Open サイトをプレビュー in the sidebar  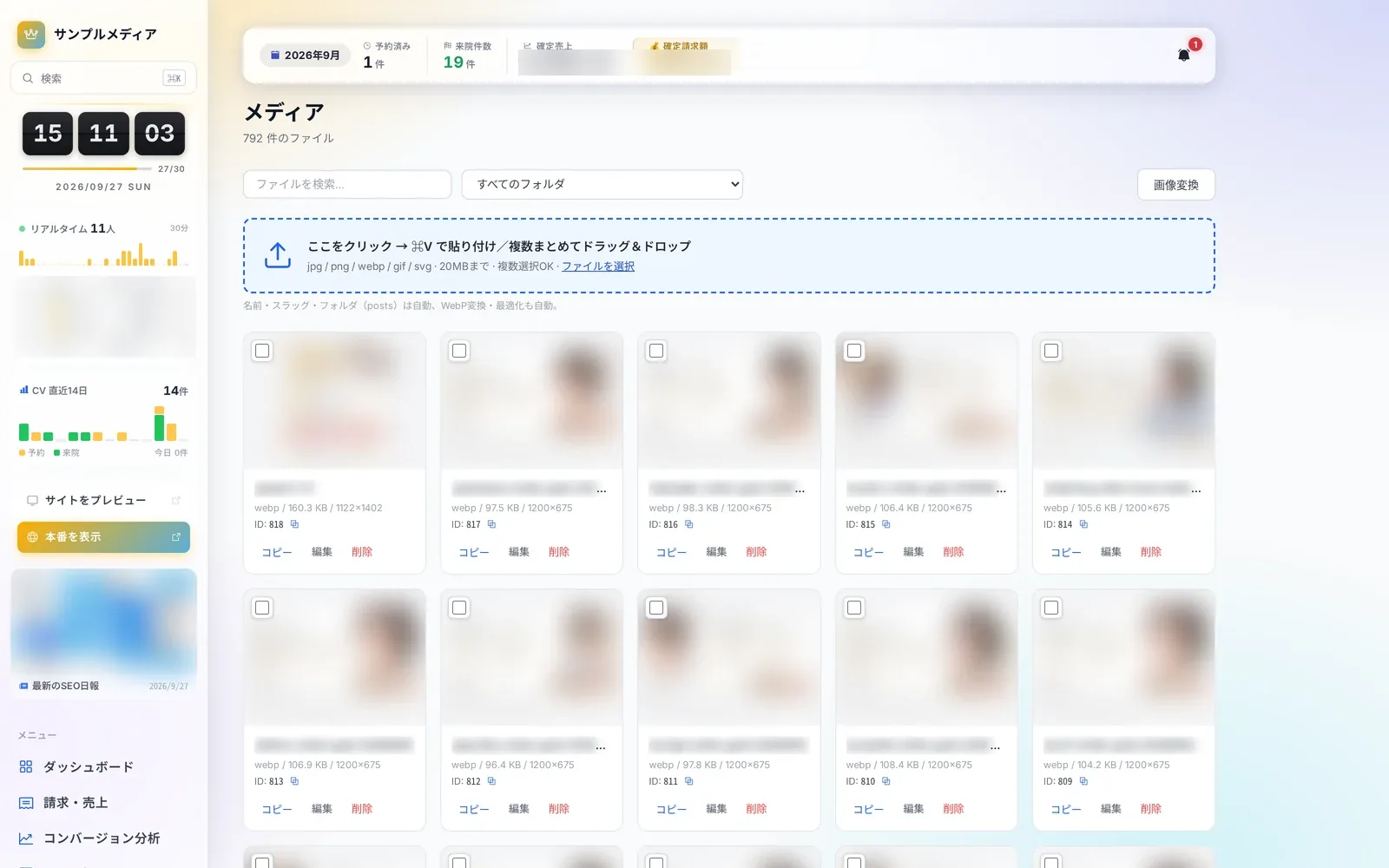[x=103, y=500]
